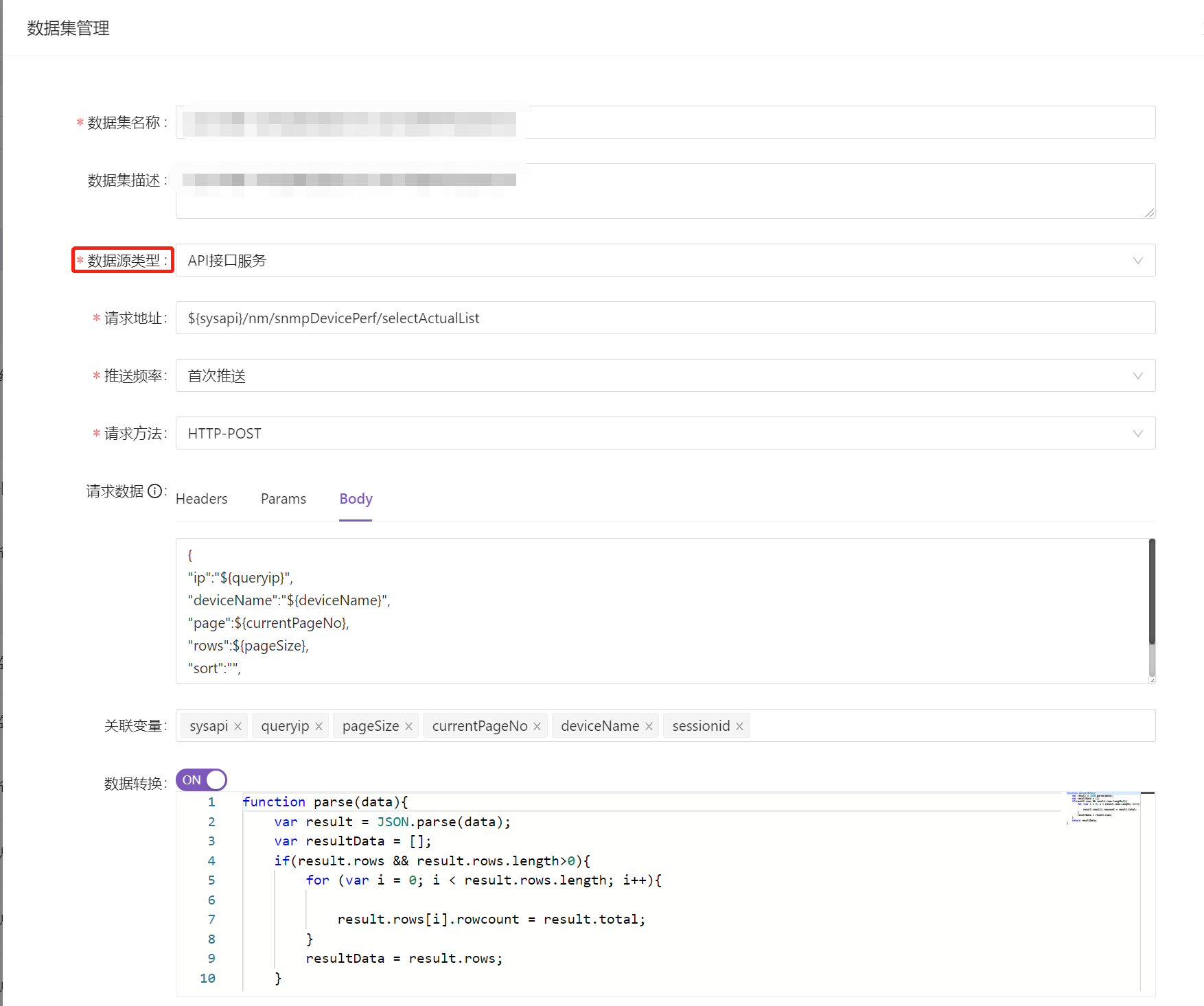Screen dimensions: 1204x1006
Task: Toggle the 数据转换 ON switch
Action: (201, 780)
